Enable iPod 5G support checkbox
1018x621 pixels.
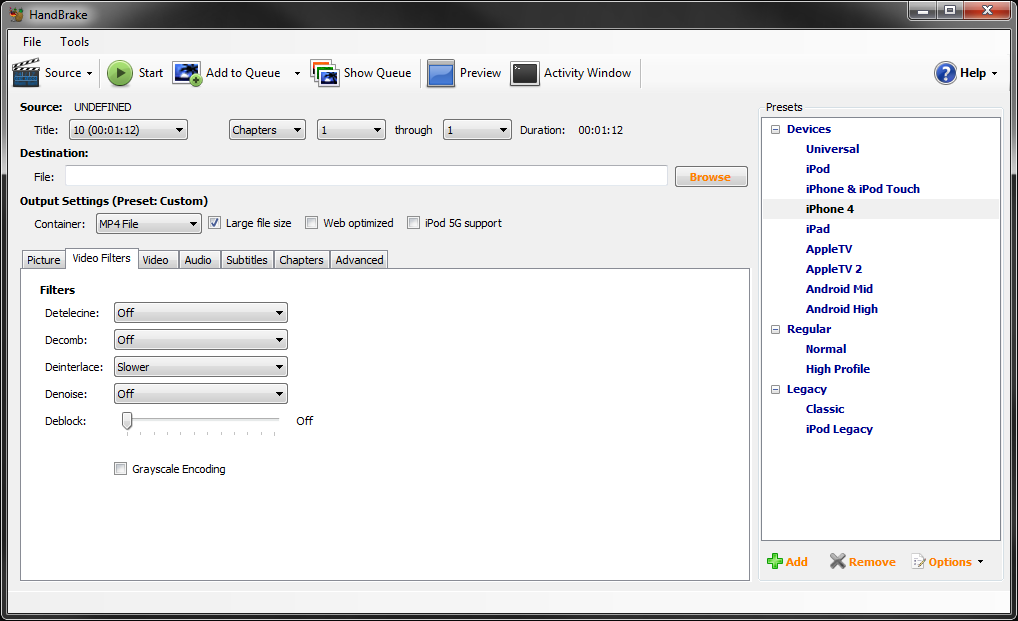coord(414,223)
